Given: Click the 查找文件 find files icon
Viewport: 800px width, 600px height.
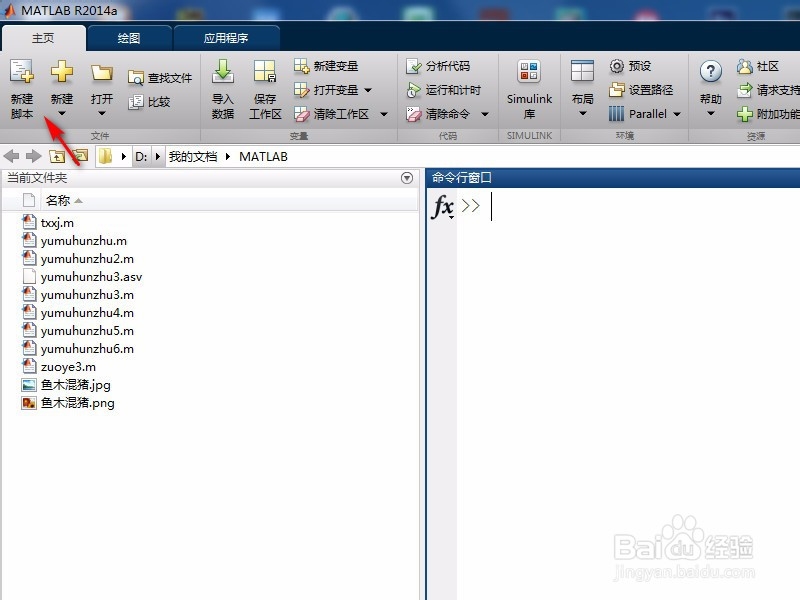Looking at the screenshot, I should coord(135,78).
